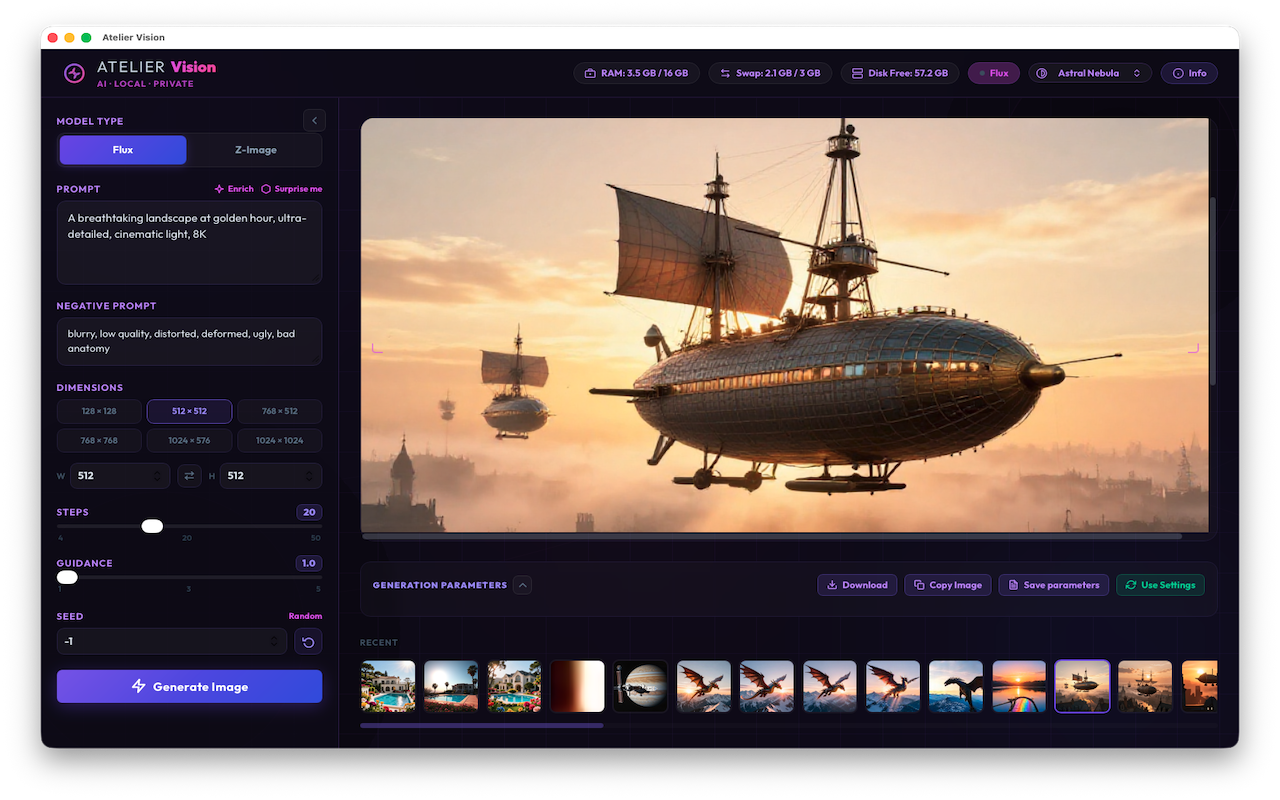Open the airship thumbnail after the selected one
The image size is (1280, 800).
point(1145,686)
